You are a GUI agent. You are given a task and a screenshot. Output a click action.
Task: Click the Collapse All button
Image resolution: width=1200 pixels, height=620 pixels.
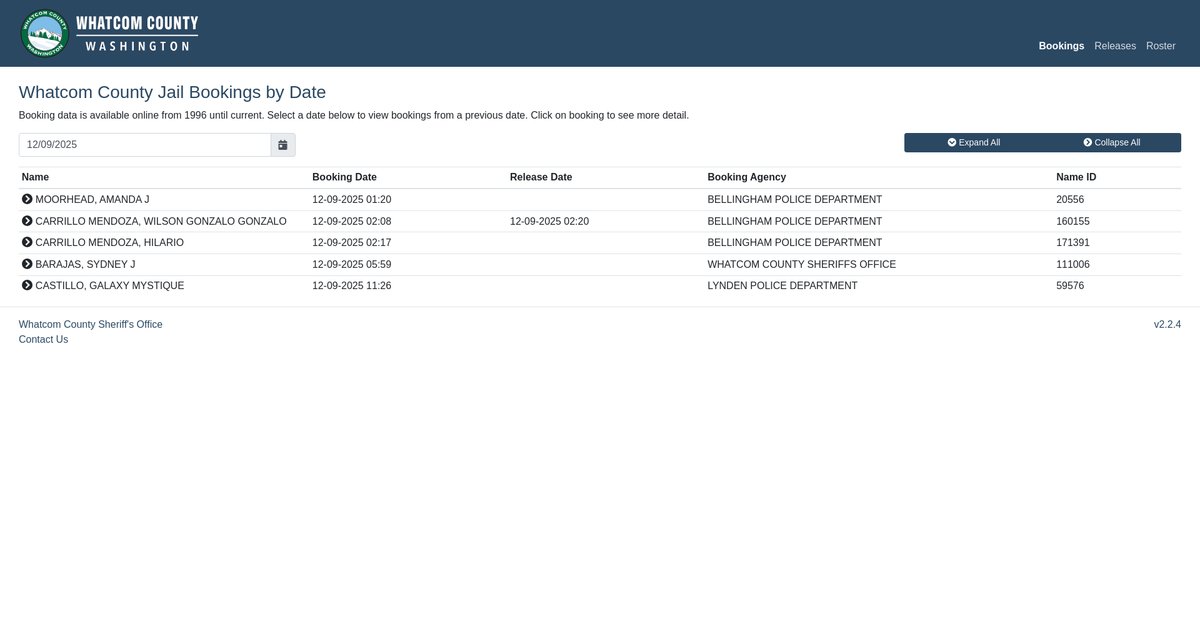click(x=1111, y=143)
